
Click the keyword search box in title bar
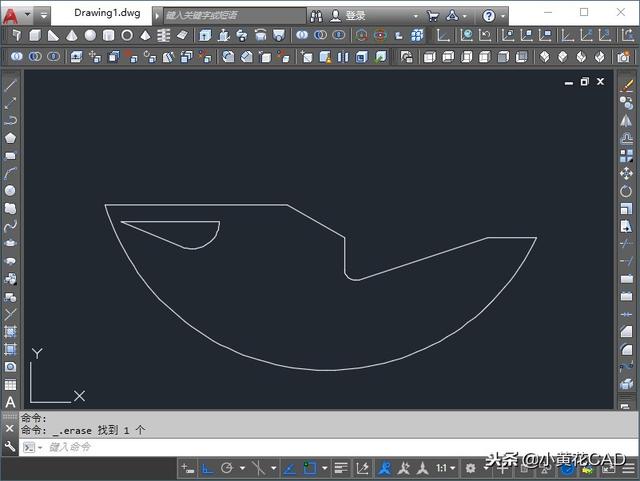(x=230, y=16)
